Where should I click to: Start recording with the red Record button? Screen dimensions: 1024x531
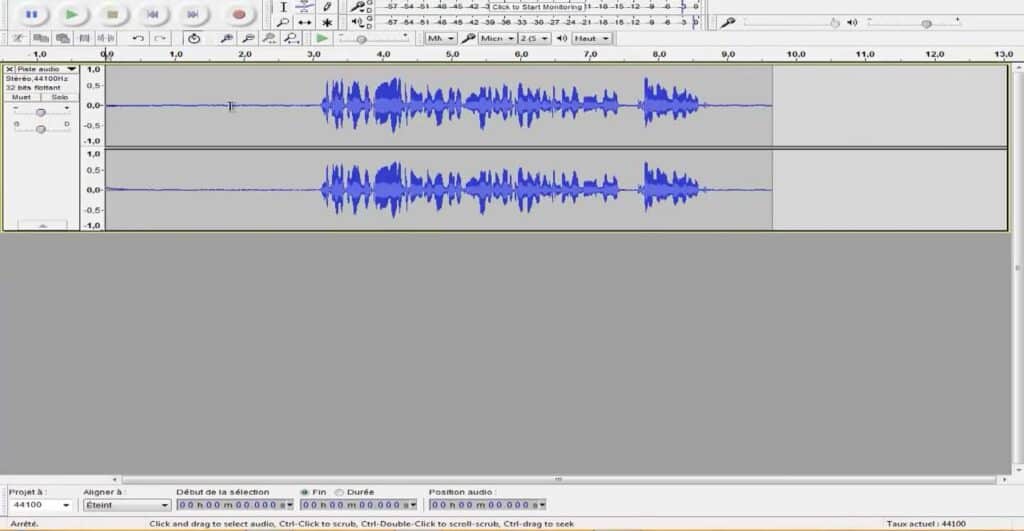click(x=239, y=13)
